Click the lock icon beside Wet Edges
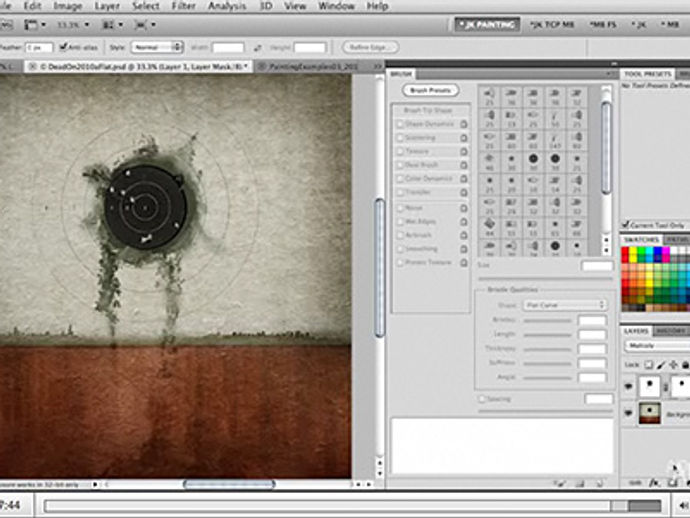The width and height of the screenshot is (690, 518). pos(463,222)
